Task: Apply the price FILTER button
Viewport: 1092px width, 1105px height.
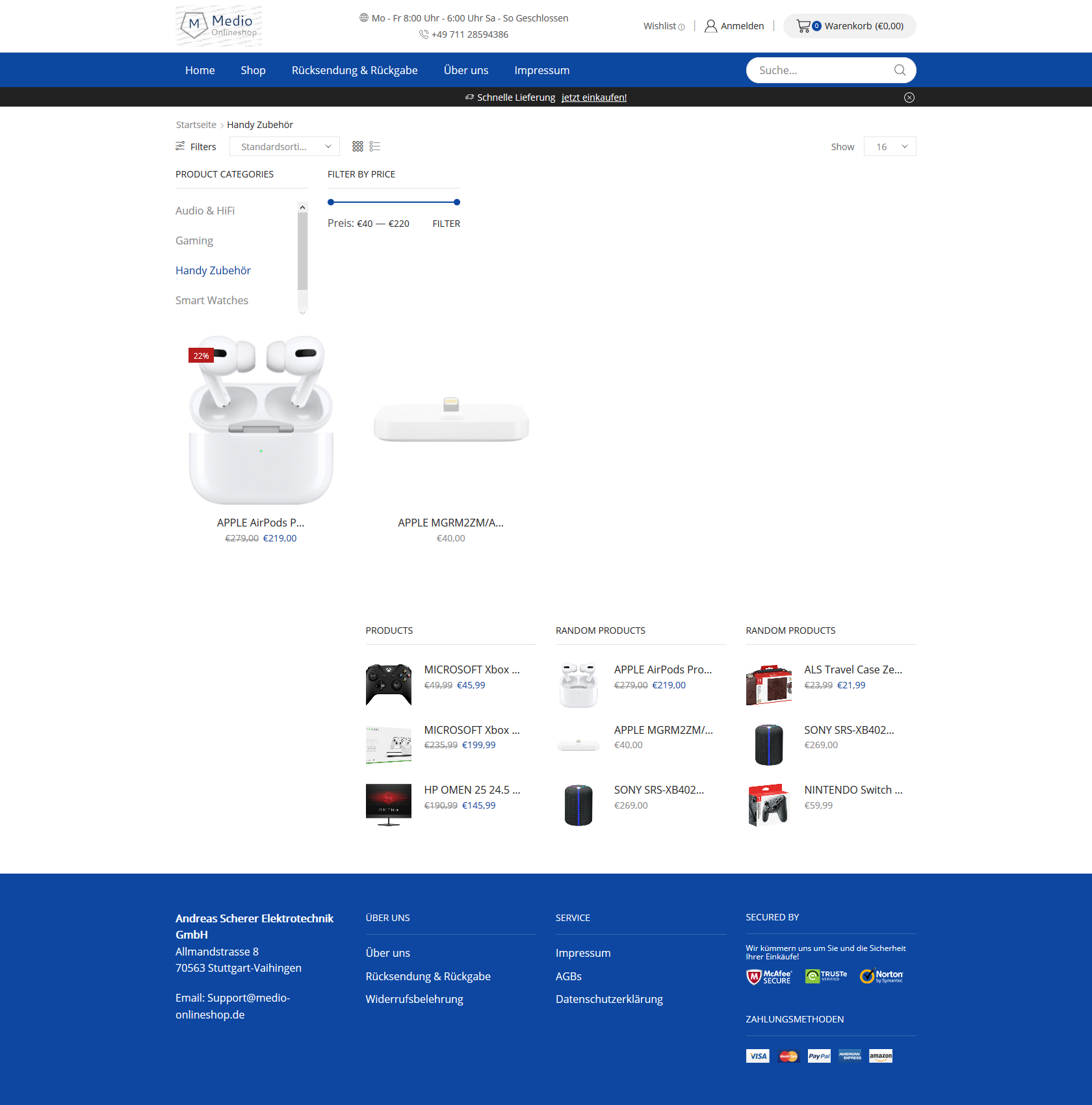Action: click(x=447, y=224)
